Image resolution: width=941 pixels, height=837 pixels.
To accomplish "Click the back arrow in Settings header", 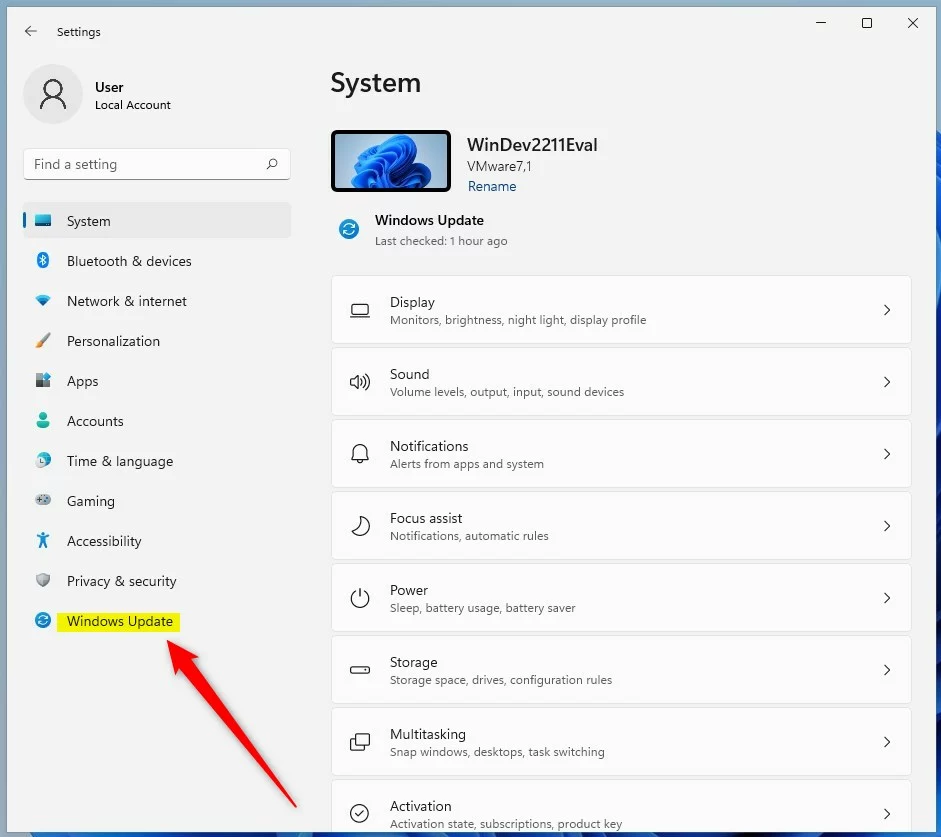I will pos(31,32).
